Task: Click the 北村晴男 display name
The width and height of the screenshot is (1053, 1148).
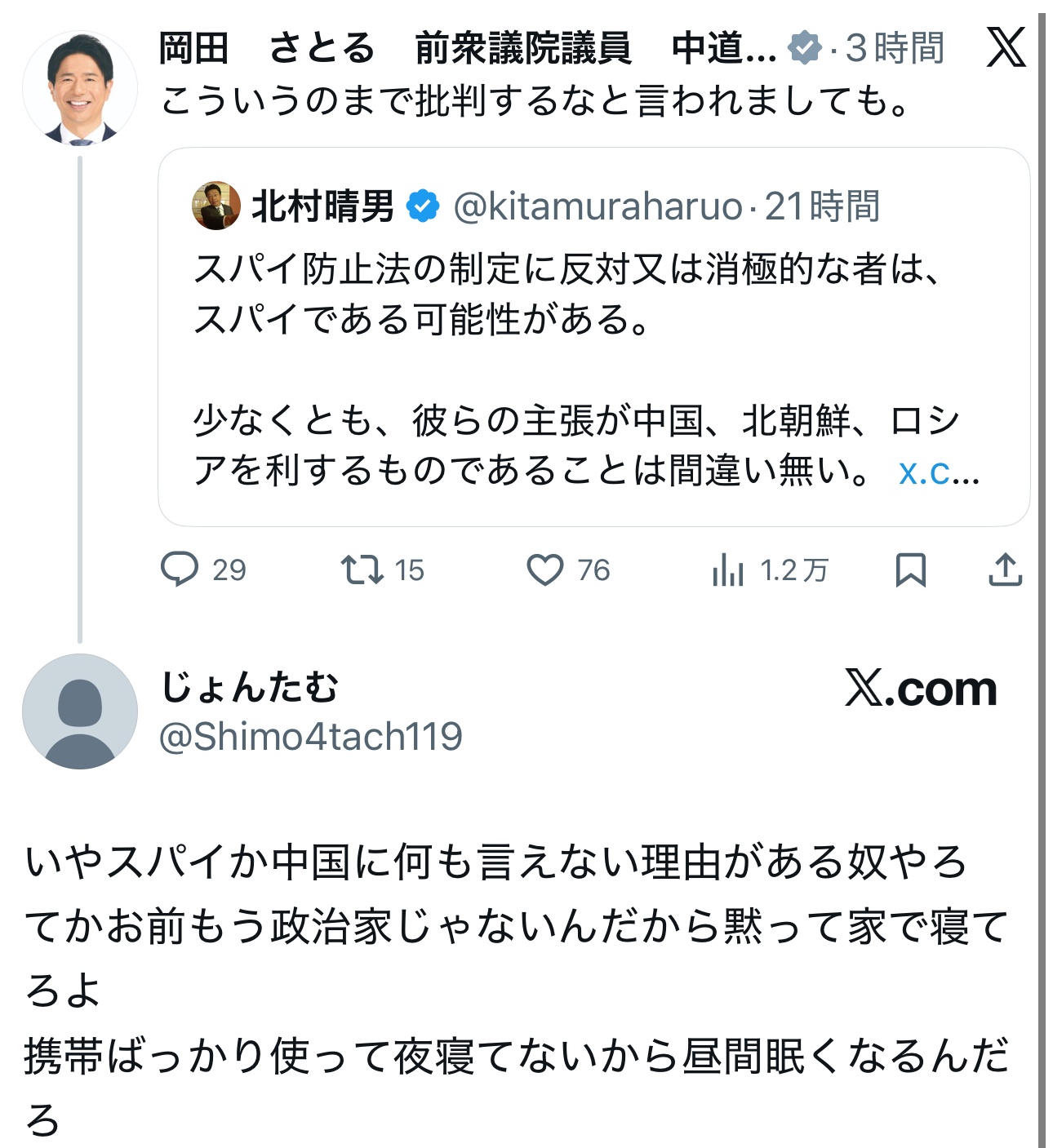Action: point(323,206)
